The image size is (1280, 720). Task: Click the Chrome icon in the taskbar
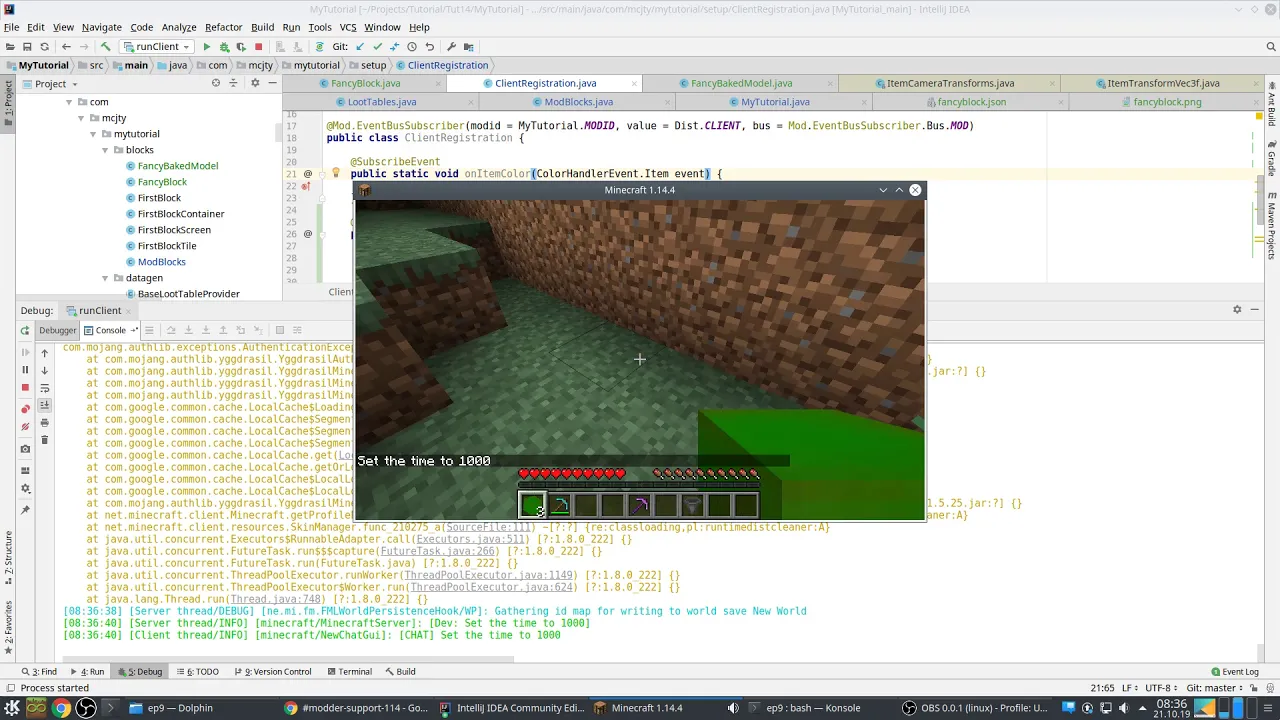(61, 708)
